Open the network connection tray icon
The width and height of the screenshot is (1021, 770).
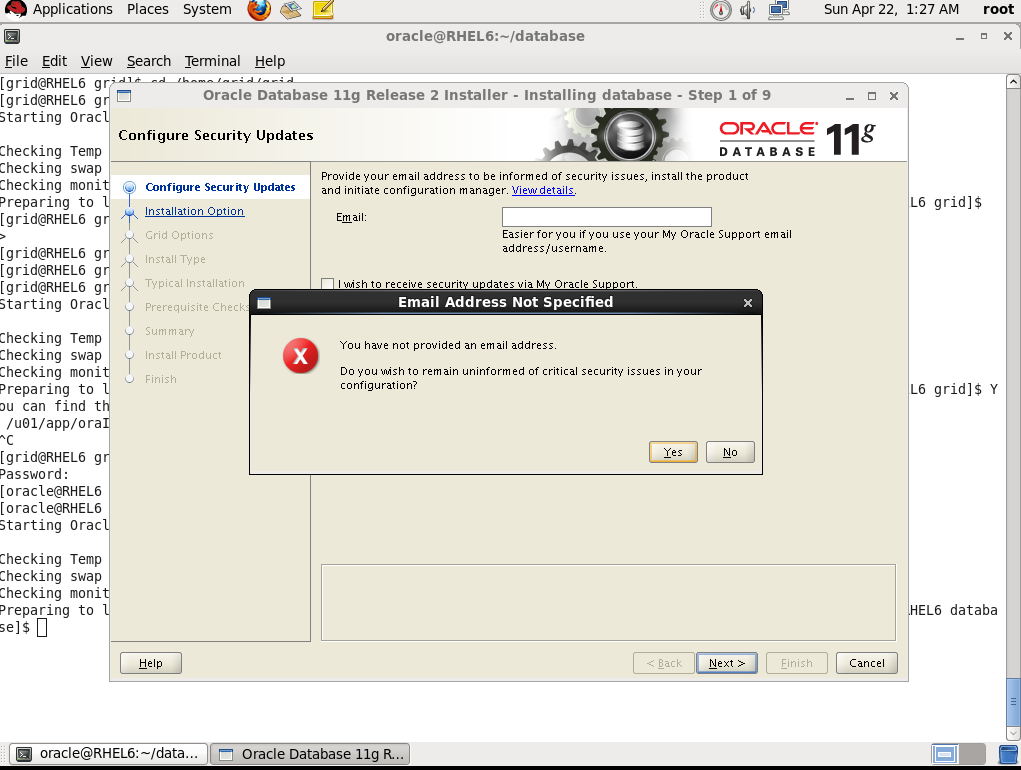coord(779,10)
